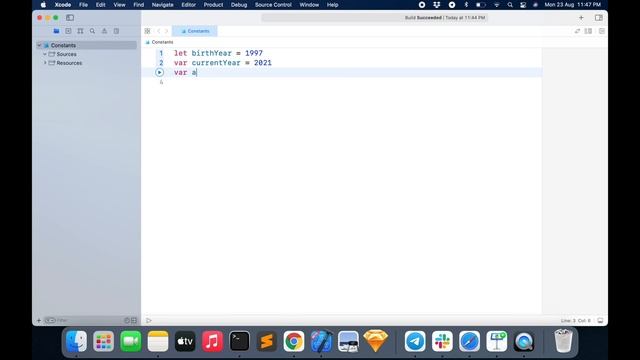Image resolution: width=640 pixels, height=360 pixels.
Task: Open the Source Control menu
Action: pyautogui.click(x=273, y=5)
